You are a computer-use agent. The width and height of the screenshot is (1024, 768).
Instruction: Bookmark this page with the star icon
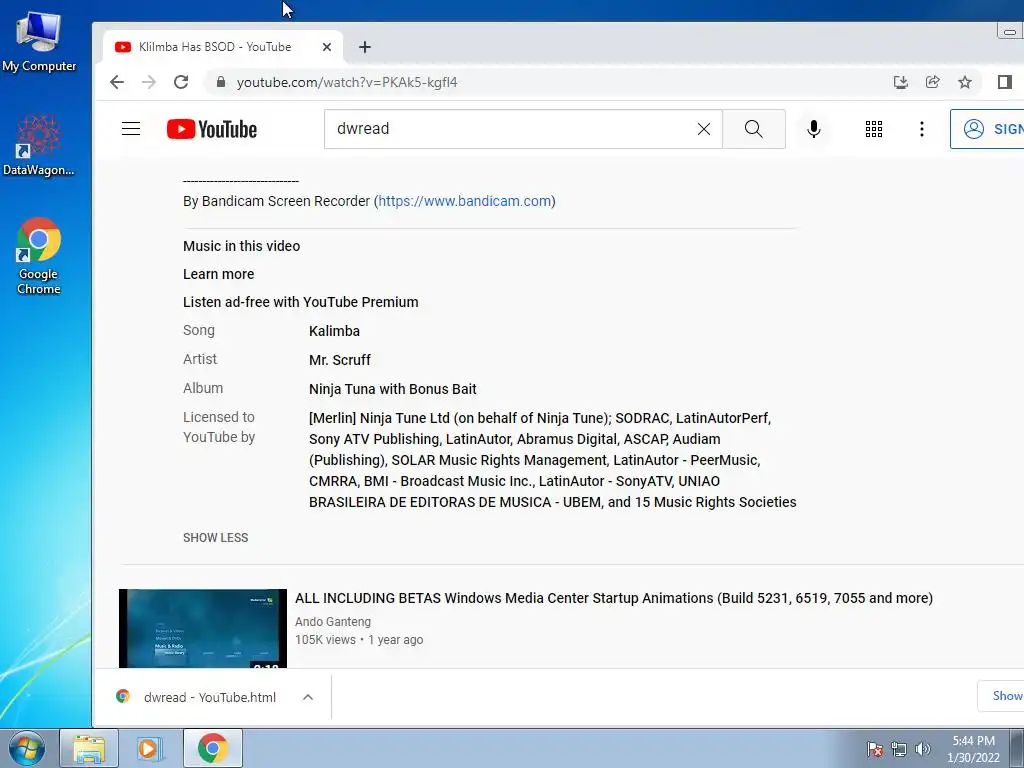pos(965,82)
